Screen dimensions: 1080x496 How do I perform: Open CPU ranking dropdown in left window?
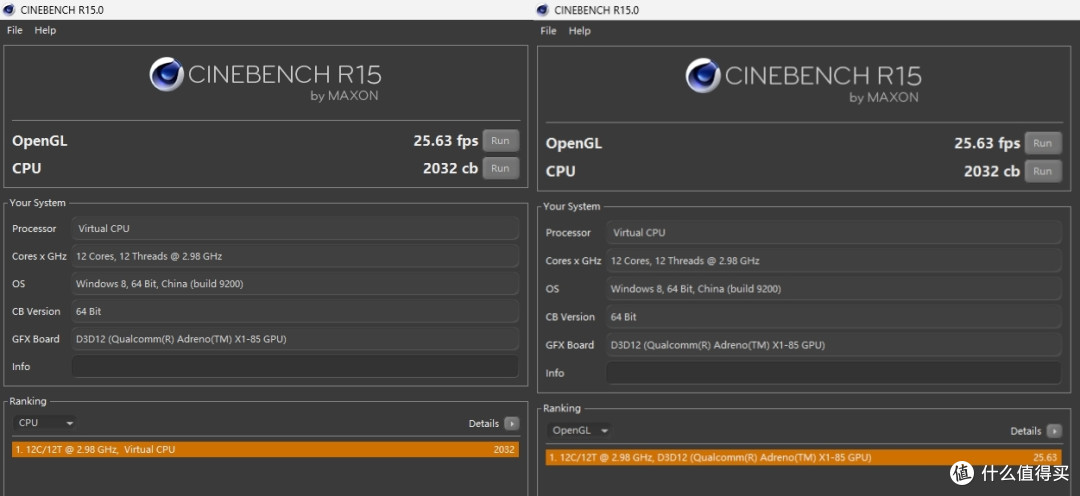pos(45,423)
